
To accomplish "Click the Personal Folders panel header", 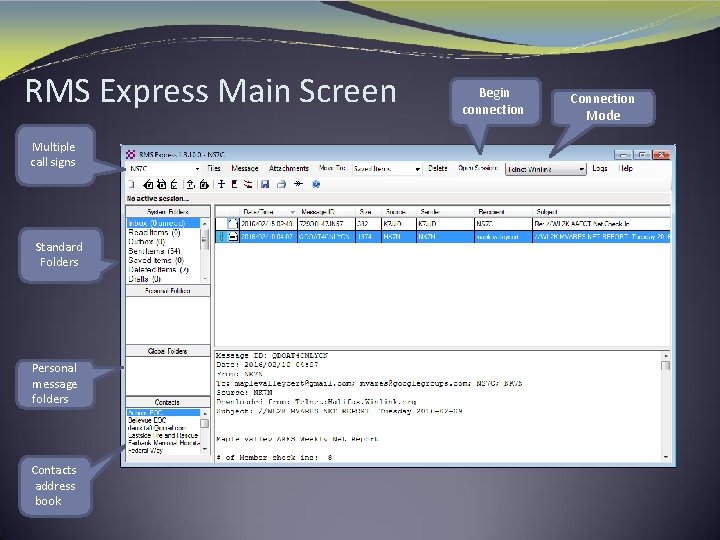I will (168, 291).
